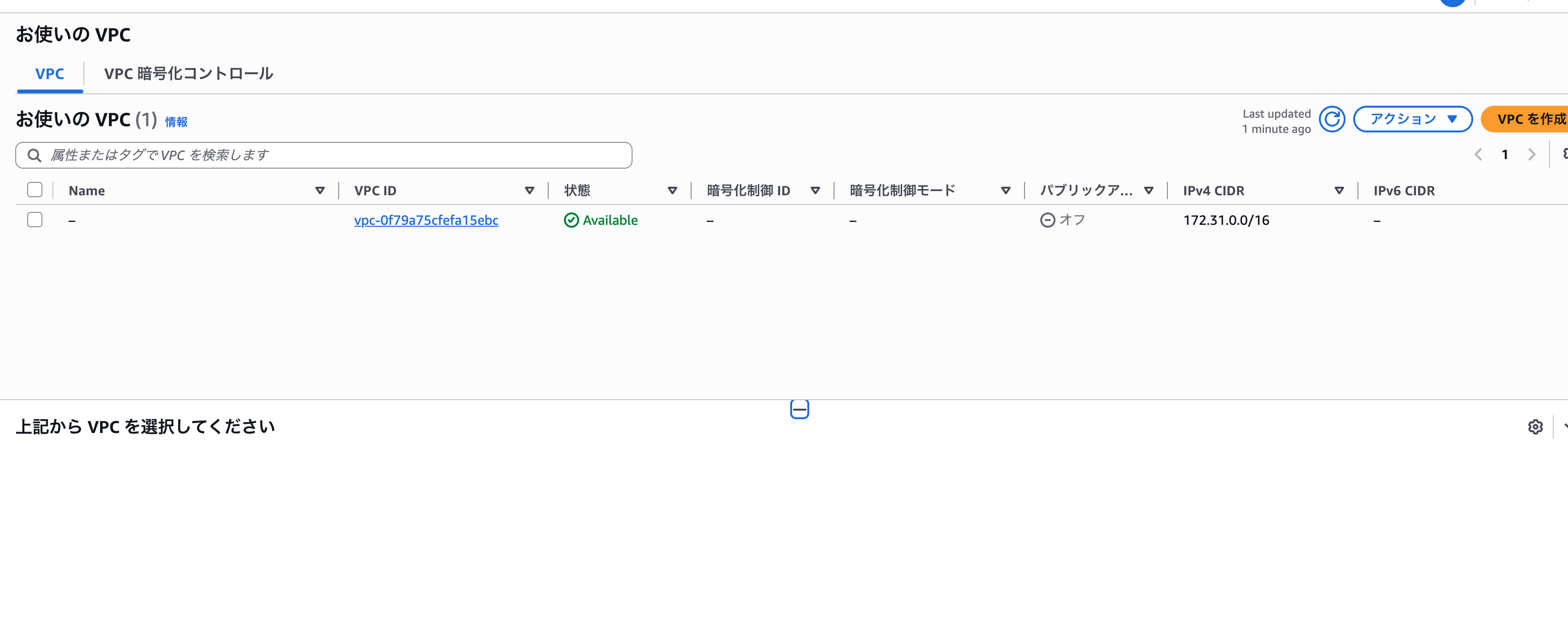1568x644 pixels.
Task: Toggle the select-all checkbox in header
Action: tap(35, 190)
